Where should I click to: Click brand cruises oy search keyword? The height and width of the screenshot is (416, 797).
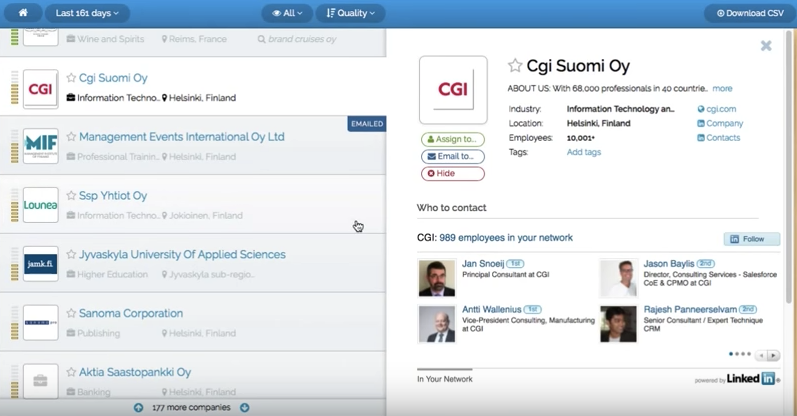302,39
